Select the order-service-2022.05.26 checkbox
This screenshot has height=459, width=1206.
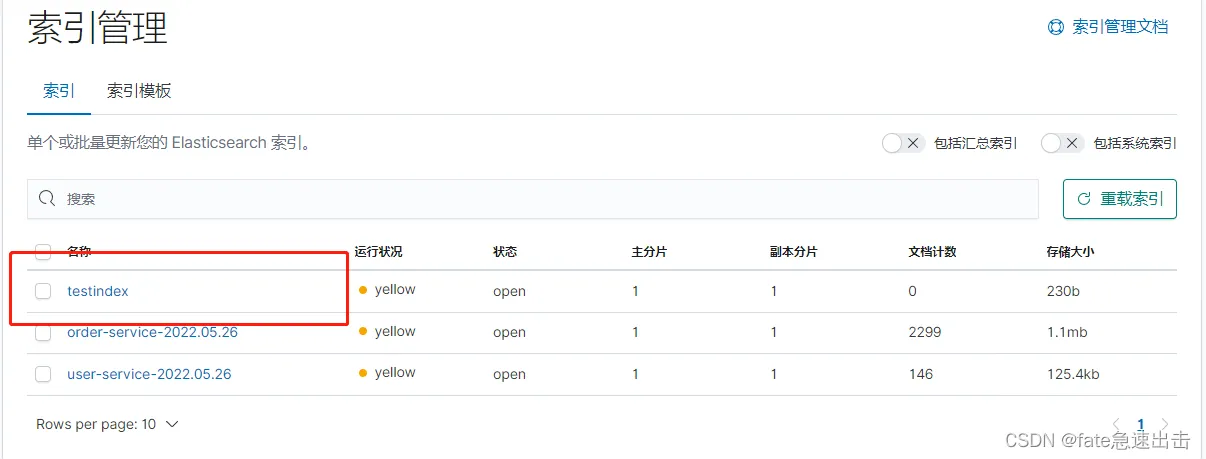tap(43, 333)
